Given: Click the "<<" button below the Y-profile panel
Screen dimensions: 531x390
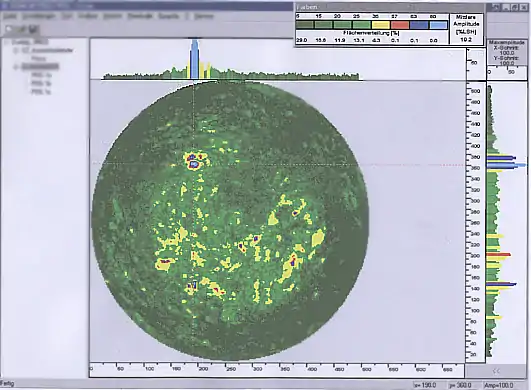Looking at the screenshot, I should [496, 371].
